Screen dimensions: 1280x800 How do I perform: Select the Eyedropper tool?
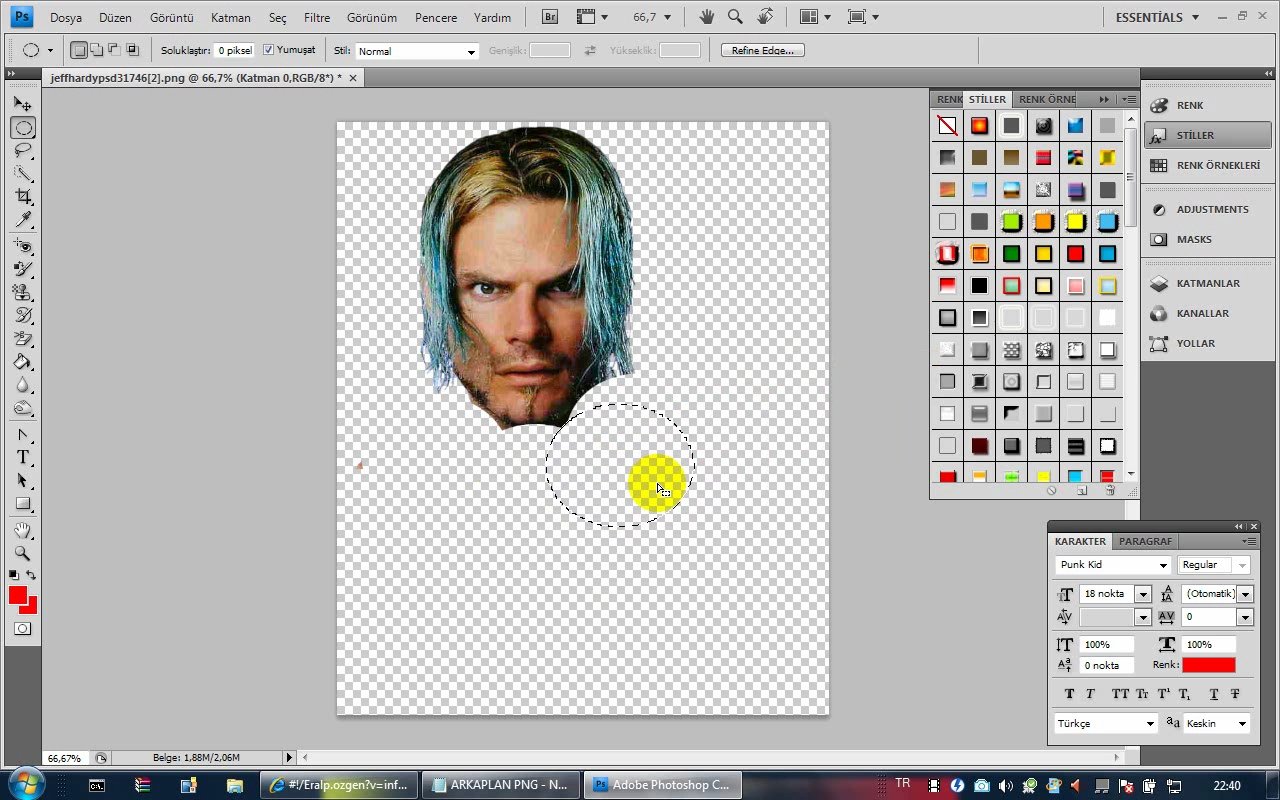click(23, 219)
